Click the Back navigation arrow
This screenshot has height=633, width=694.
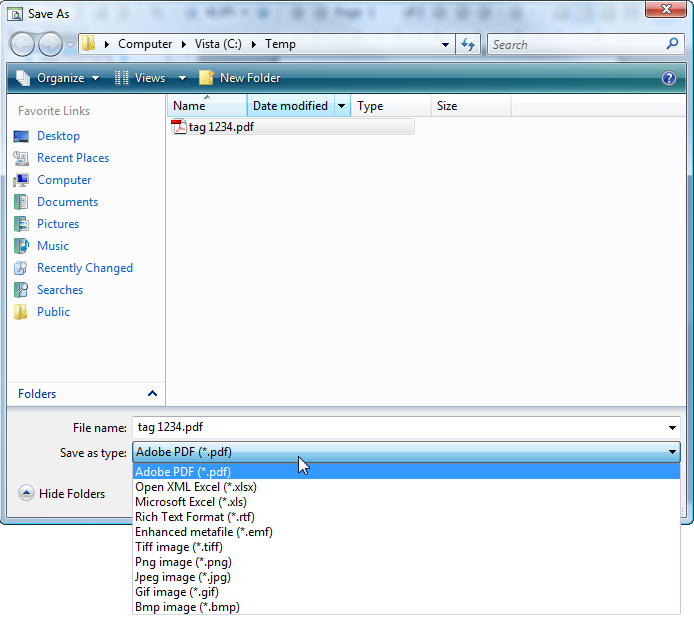click(x=22, y=44)
